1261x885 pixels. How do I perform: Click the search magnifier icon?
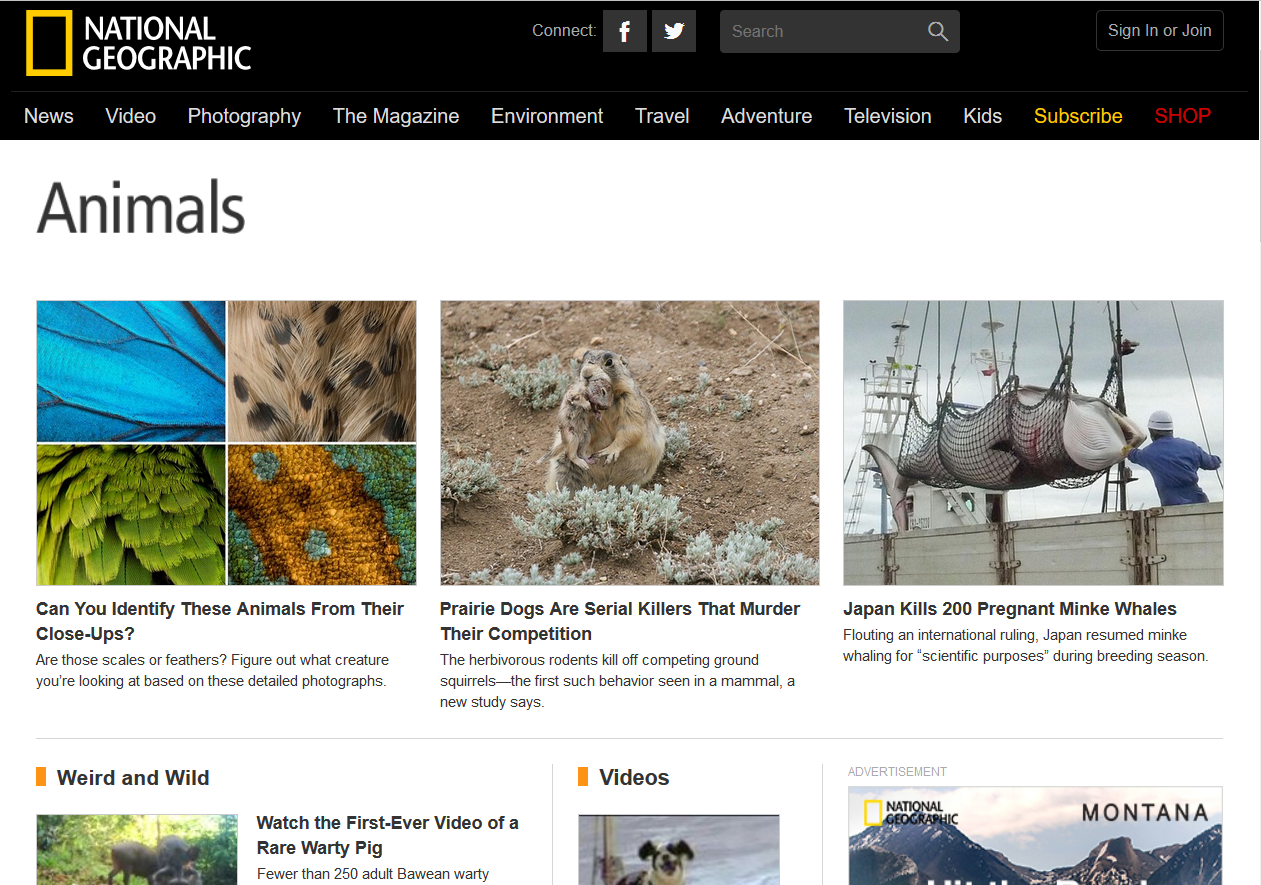[x=937, y=31]
